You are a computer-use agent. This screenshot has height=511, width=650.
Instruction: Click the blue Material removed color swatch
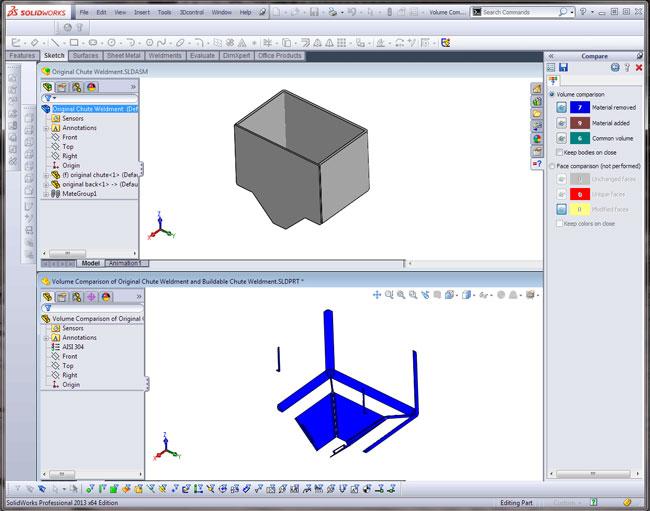(x=580, y=107)
